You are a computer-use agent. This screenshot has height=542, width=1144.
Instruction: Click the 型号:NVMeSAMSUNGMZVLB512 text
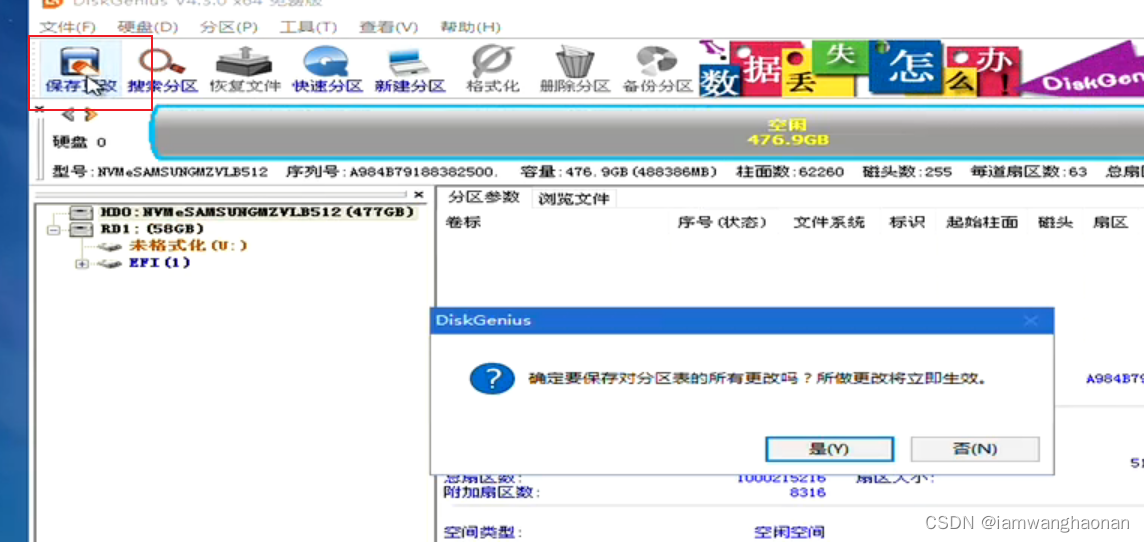click(160, 172)
